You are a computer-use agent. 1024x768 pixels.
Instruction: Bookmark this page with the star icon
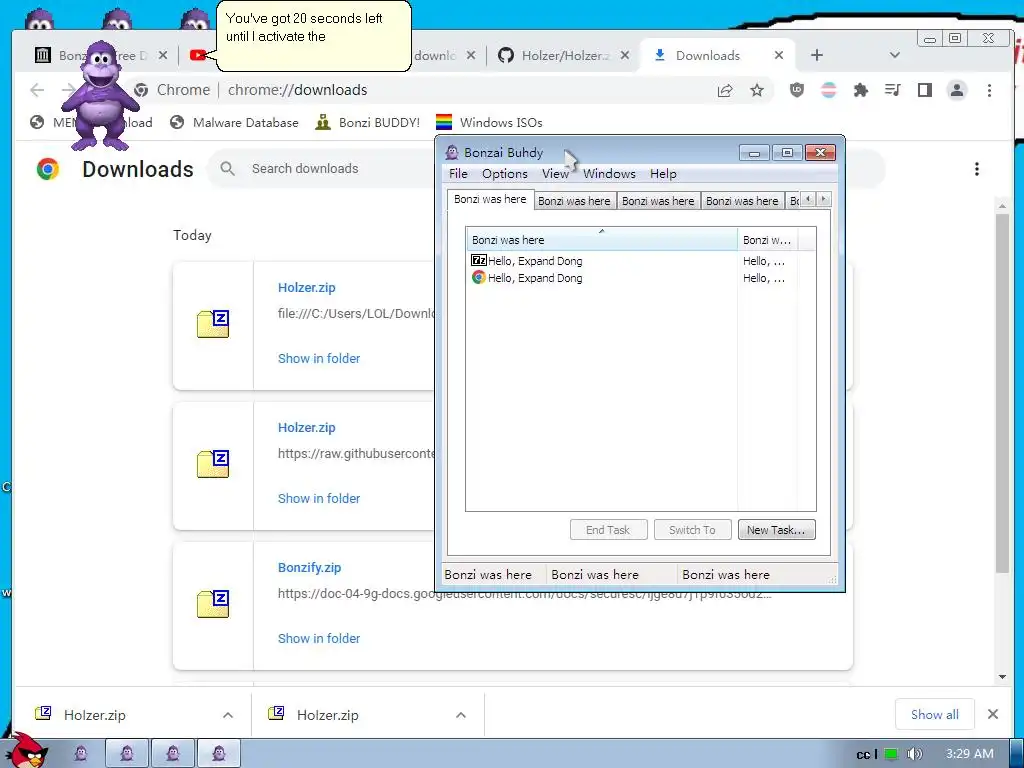756,90
